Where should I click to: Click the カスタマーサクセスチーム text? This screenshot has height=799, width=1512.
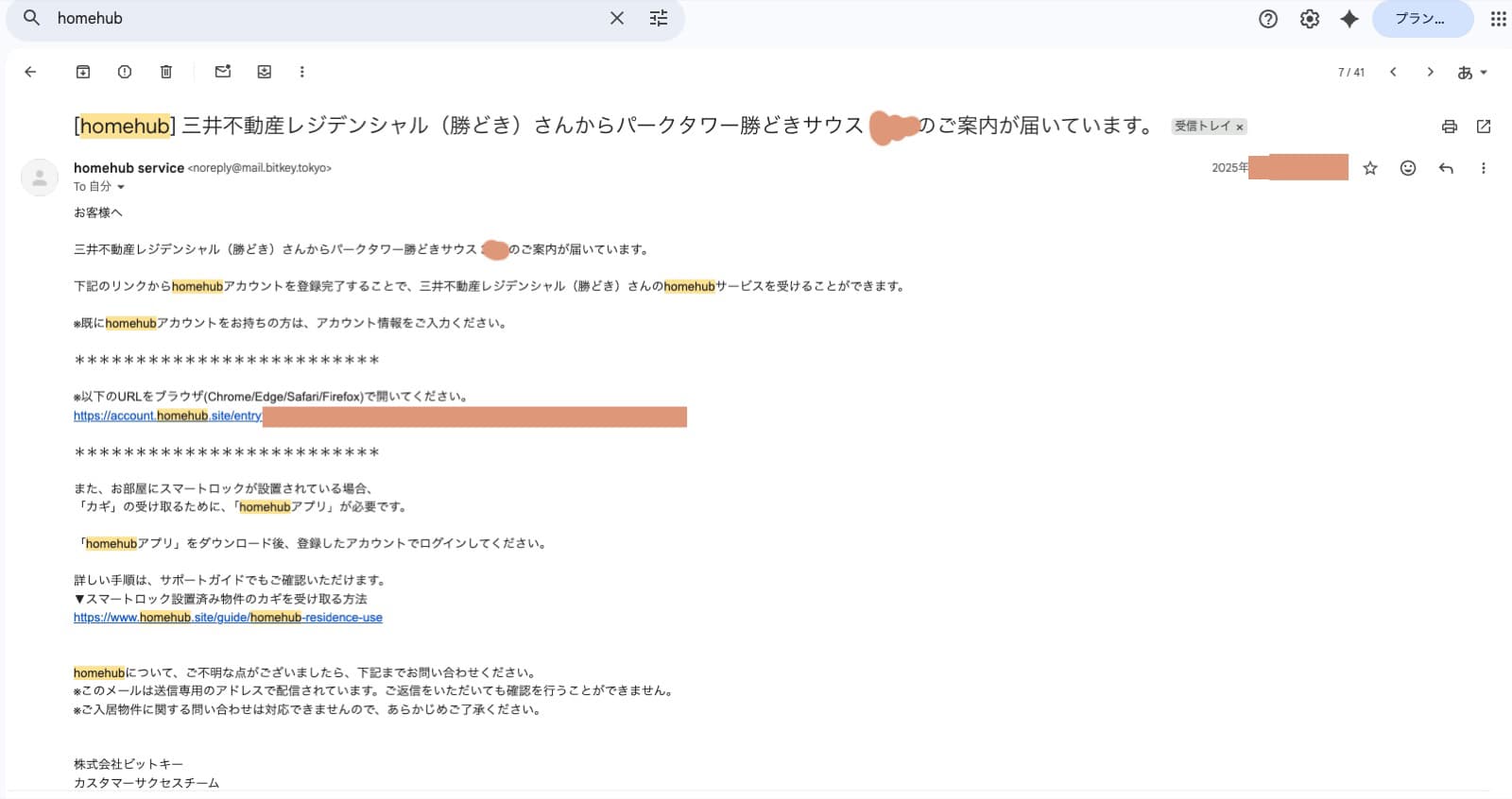[x=146, y=783]
